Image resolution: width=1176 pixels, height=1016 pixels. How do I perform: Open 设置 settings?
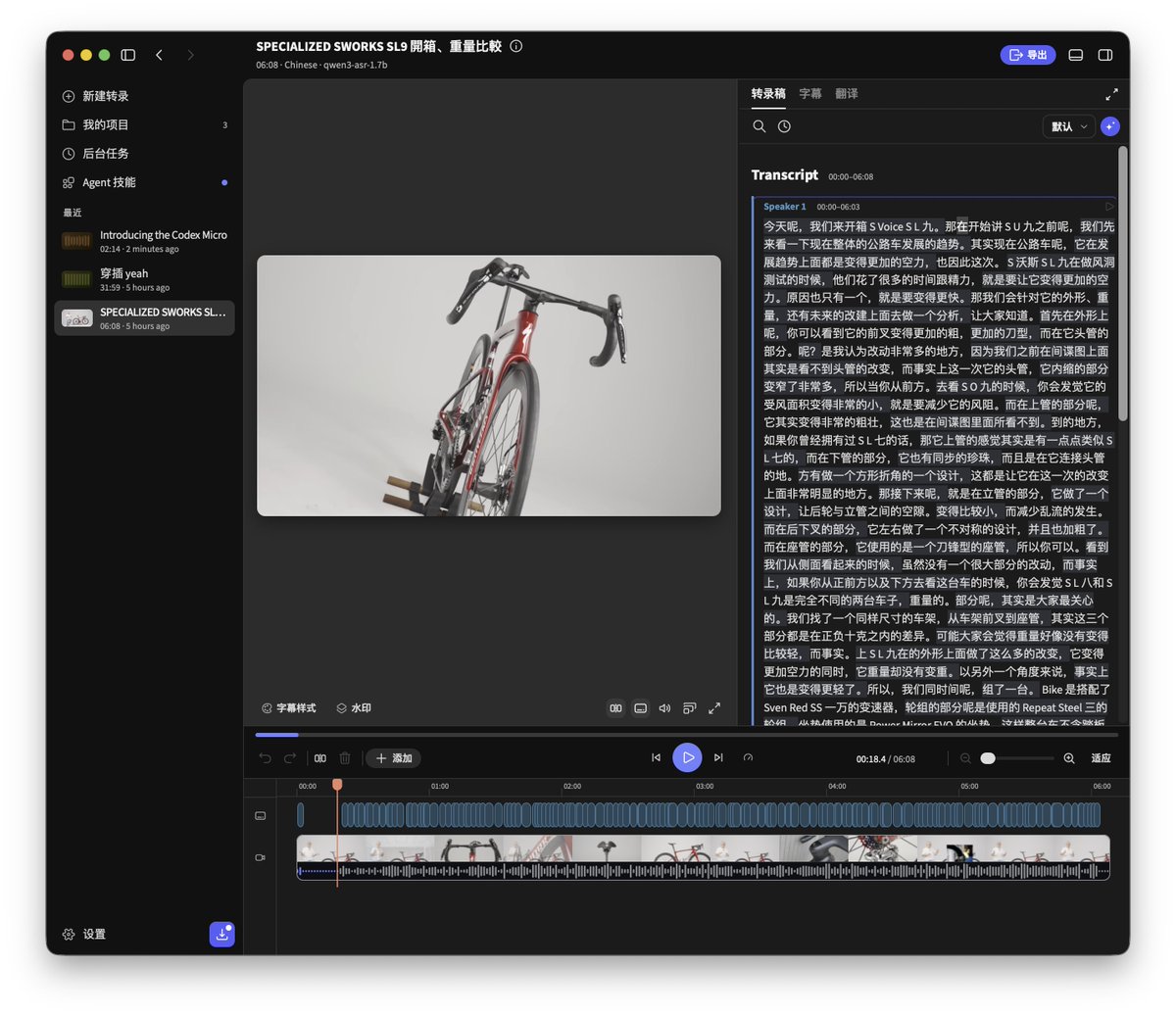pyautogui.click(x=84, y=935)
